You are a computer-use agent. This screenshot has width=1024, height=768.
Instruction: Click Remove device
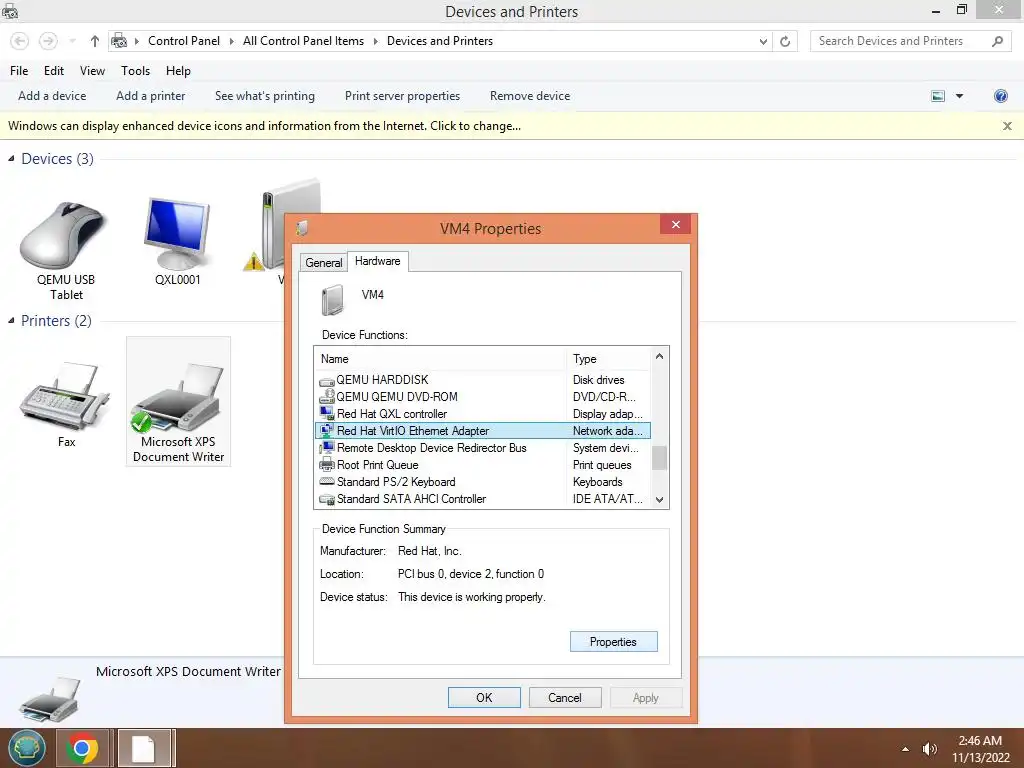coord(530,96)
